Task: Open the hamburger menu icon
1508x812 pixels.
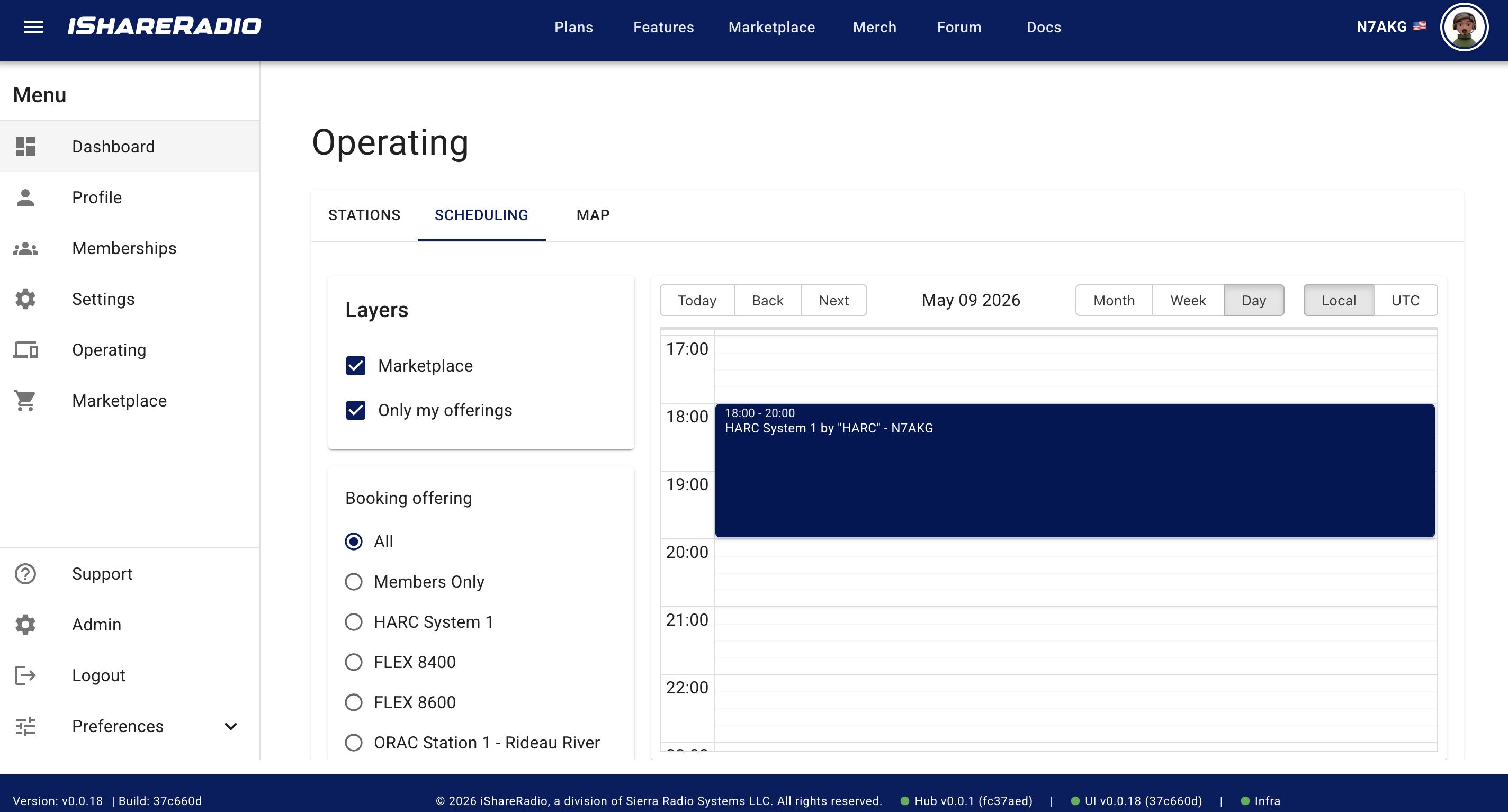Action: (34, 27)
